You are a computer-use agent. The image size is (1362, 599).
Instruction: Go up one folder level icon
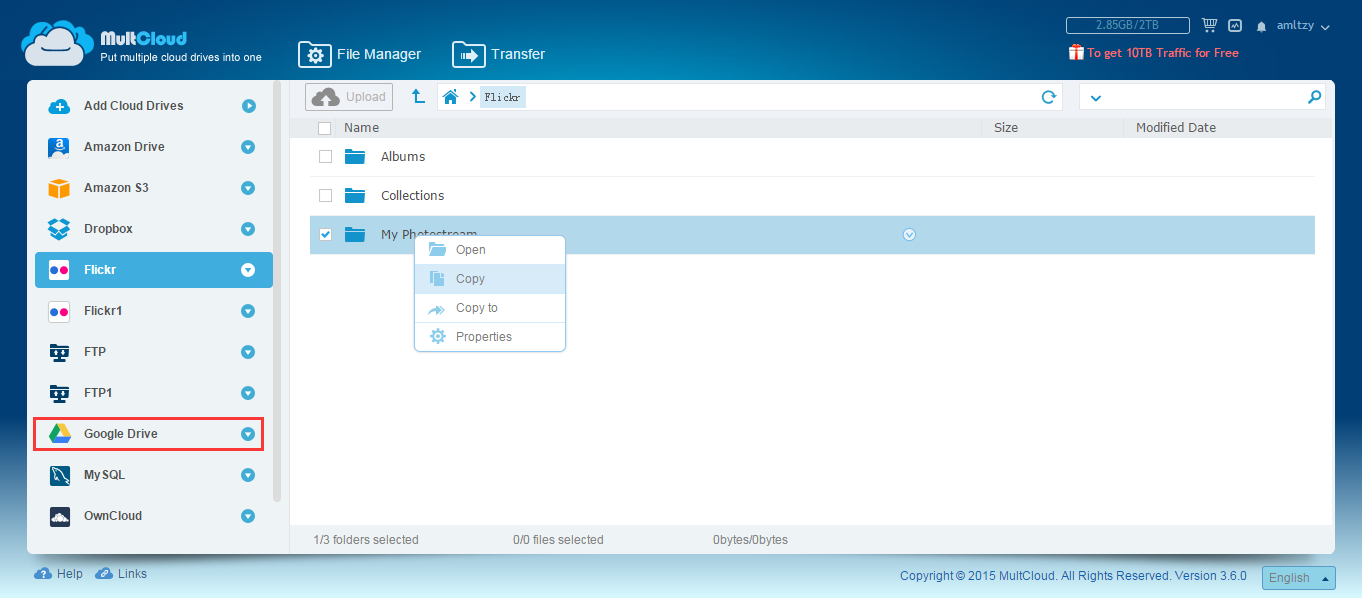(x=418, y=97)
